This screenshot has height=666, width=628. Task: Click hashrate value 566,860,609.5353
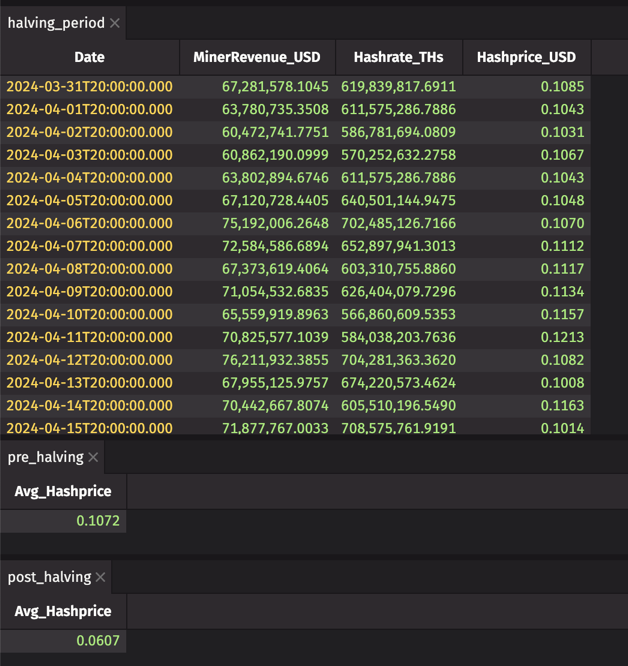398,314
